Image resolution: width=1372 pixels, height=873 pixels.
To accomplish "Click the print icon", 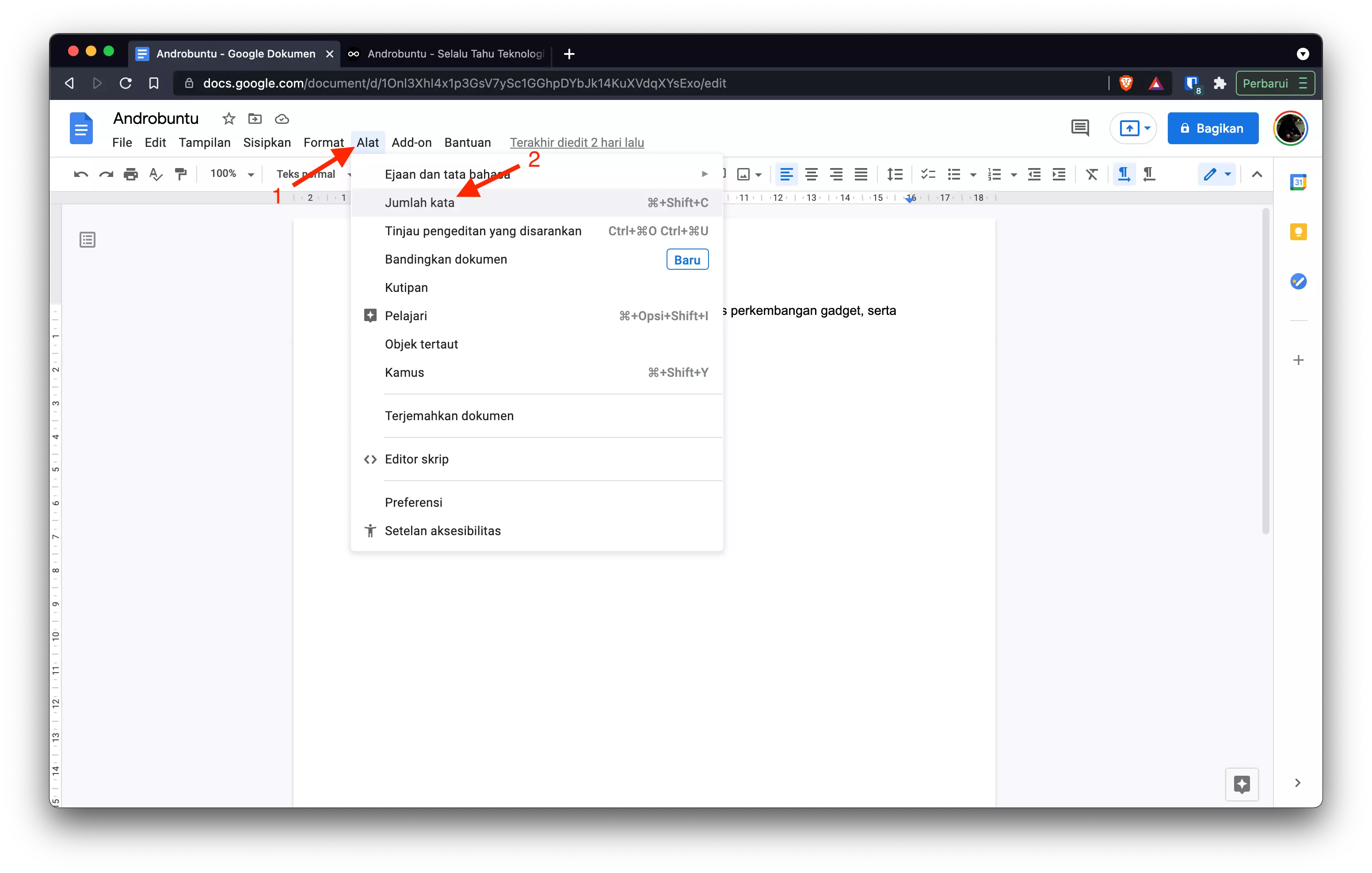I will pos(130,174).
